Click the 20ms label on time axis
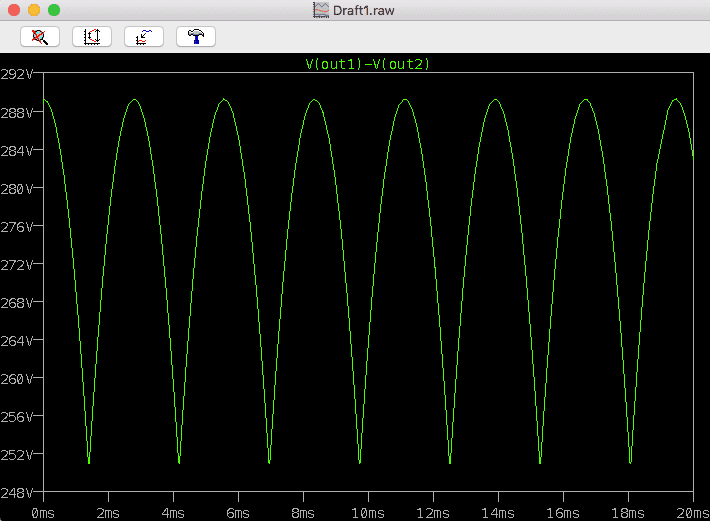Viewport: 710px width, 521px height. click(x=691, y=511)
